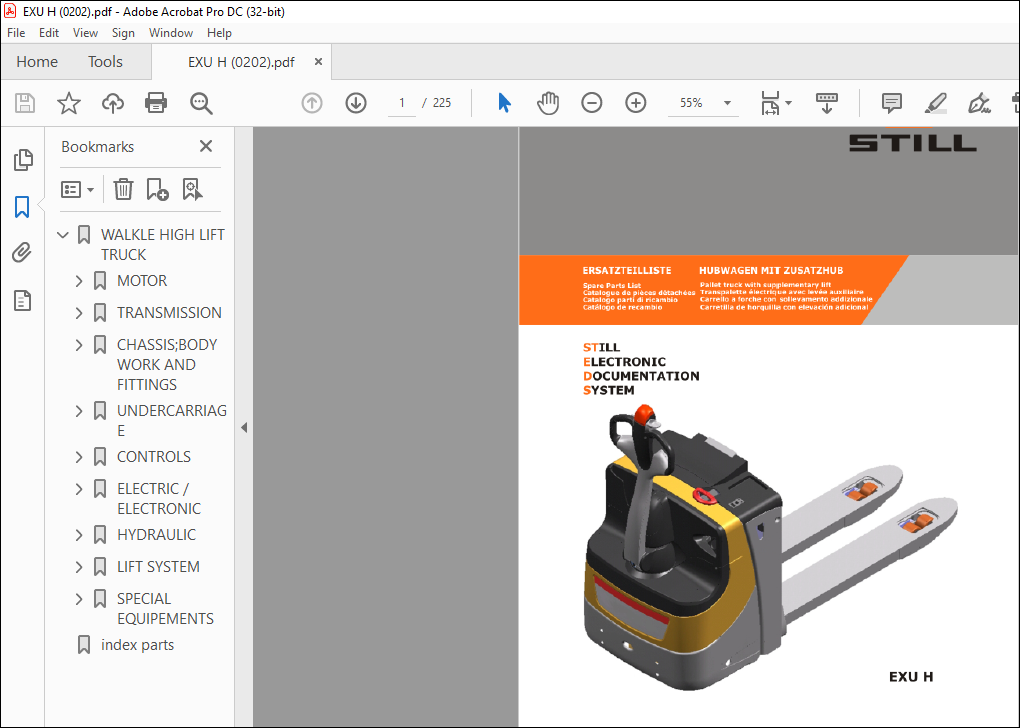Select the EXU H (0202).pdf document tab
The image size is (1020, 728).
pyautogui.click(x=241, y=62)
